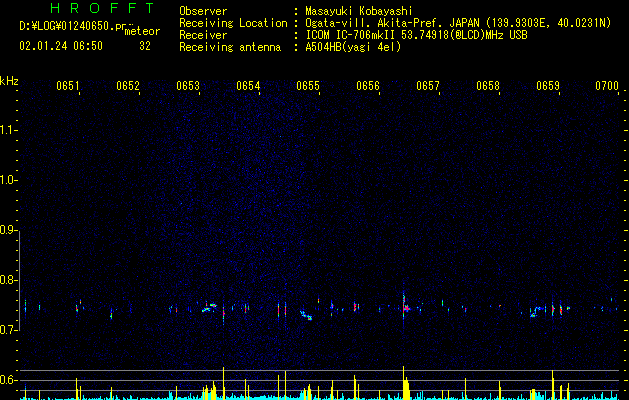This screenshot has width=629, height=400.
Task: Click the HROFFT title text
Action: pyautogui.click(x=102, y=8)
